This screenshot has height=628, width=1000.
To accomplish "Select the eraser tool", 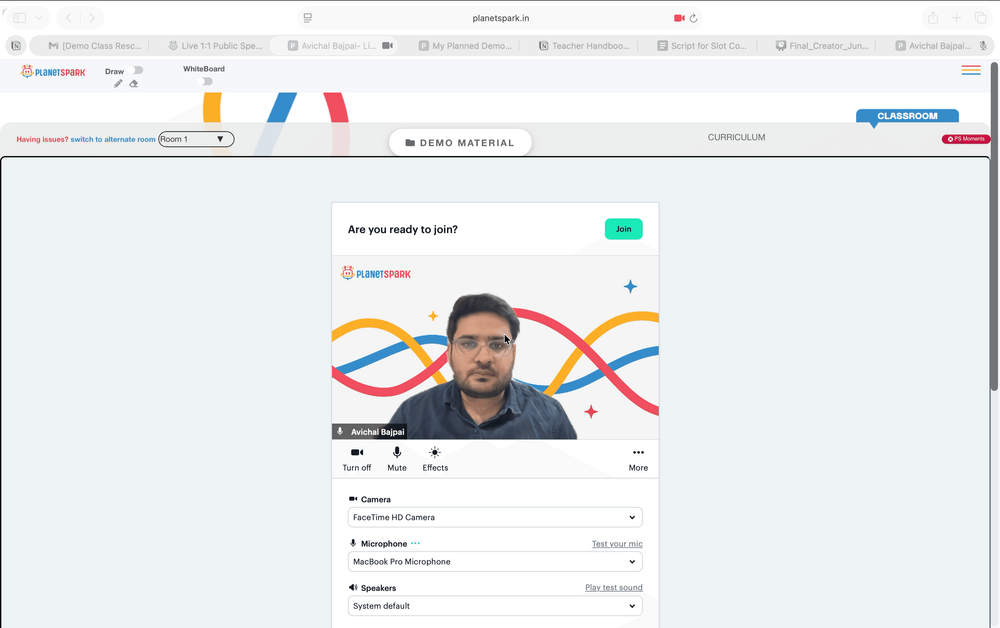I will point(133,84).
